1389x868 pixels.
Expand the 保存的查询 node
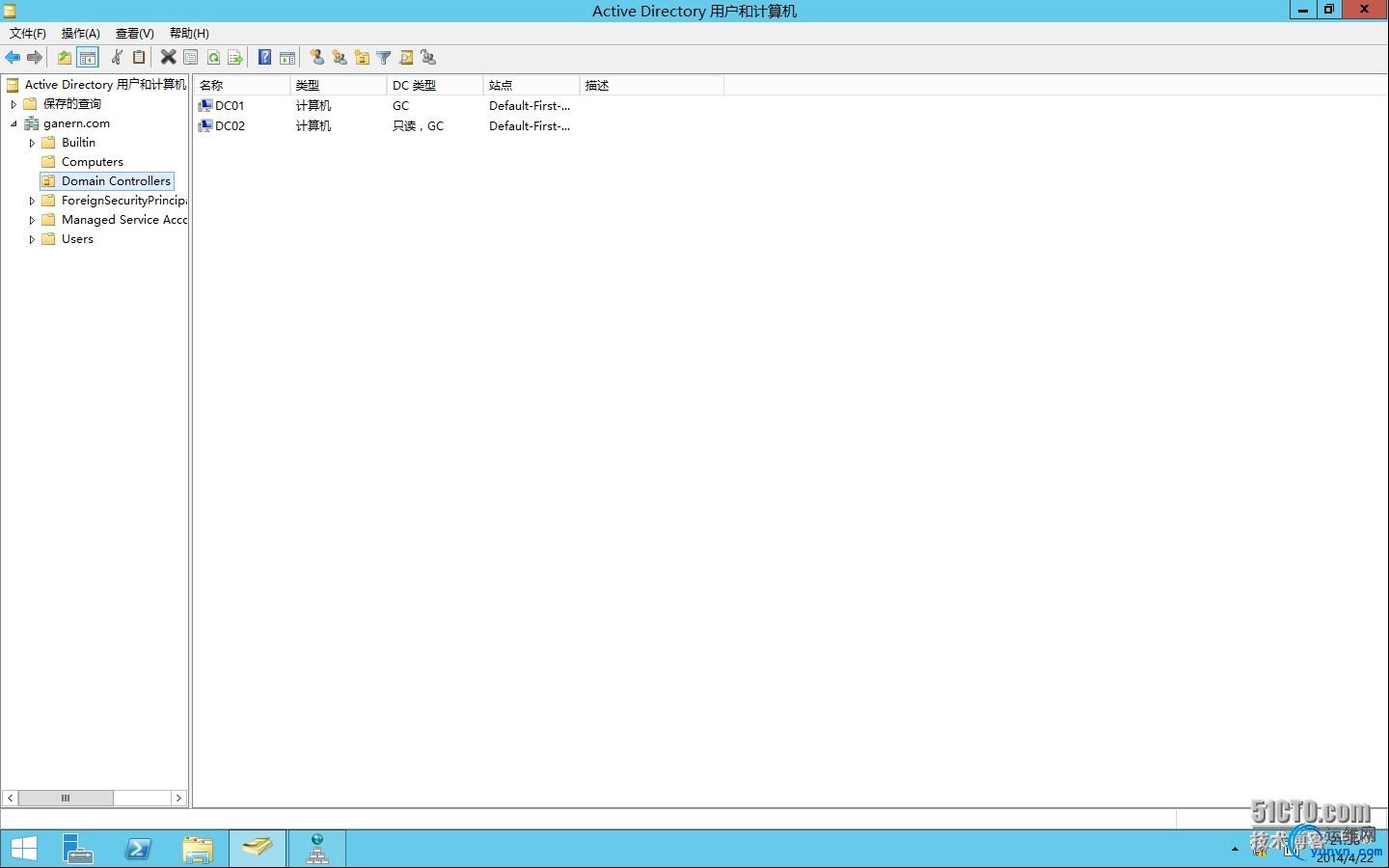(14, 104)
